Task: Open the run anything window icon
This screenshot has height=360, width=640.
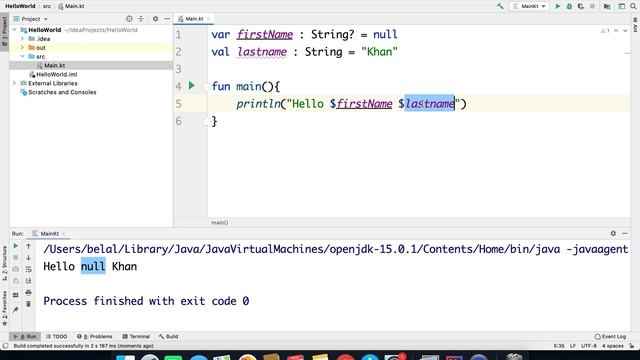Action: [621, 6]
